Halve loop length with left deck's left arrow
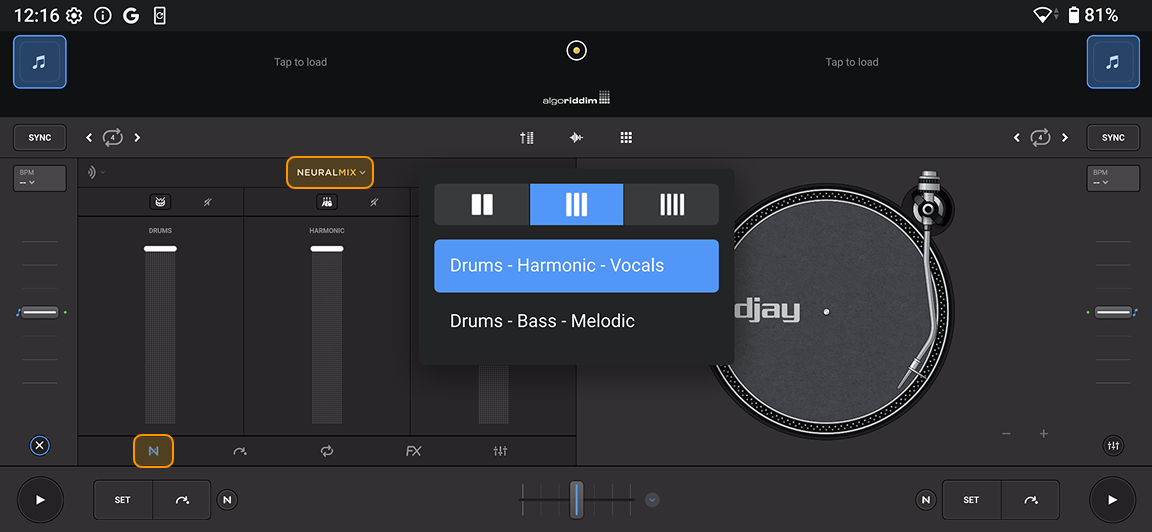The image size is (1152, 532). point(90,137)
